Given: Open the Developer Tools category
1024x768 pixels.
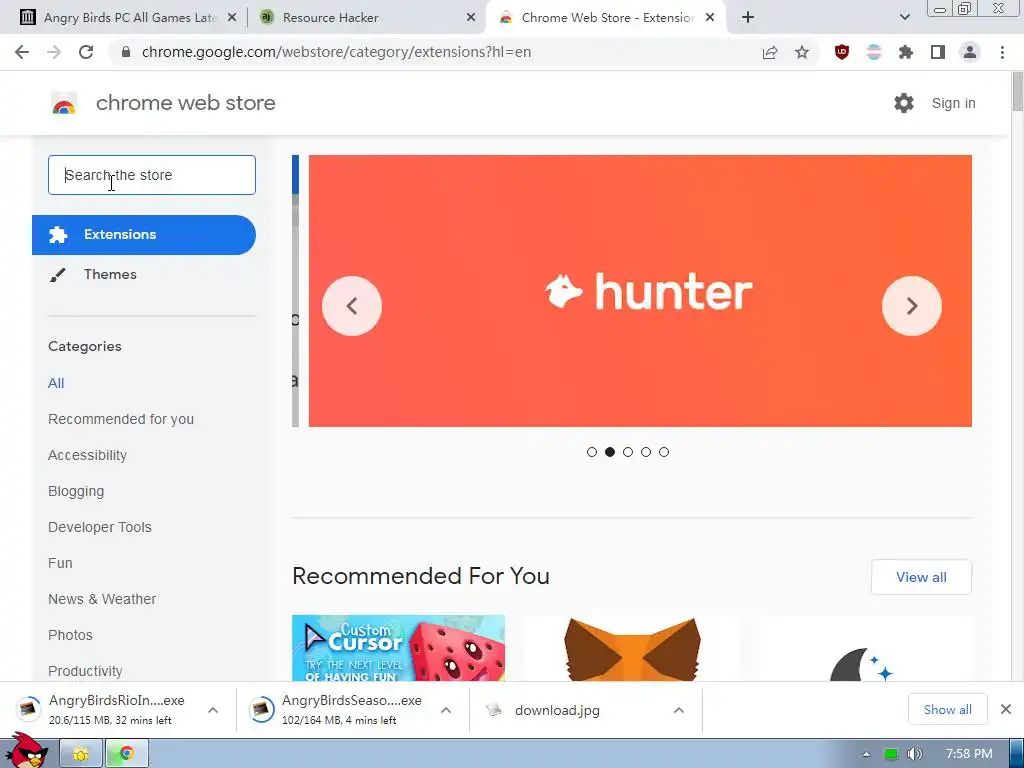Looking at the screenshot, I should [100, 527].
